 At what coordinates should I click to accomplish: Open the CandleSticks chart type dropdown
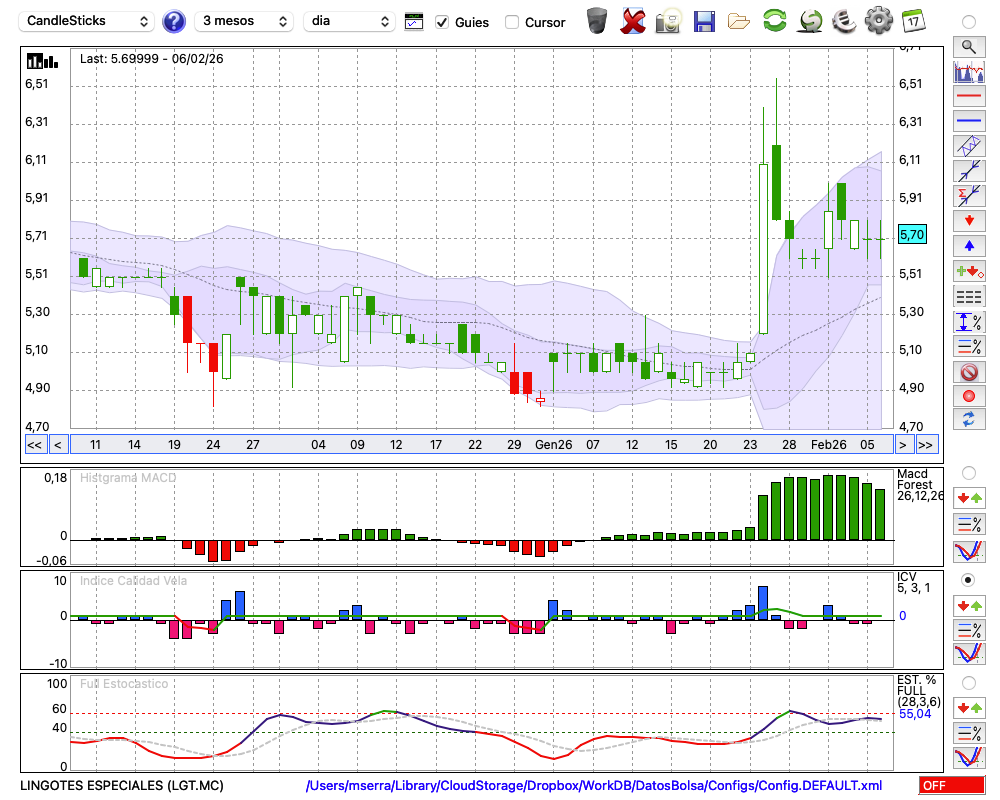coord(88,21)
